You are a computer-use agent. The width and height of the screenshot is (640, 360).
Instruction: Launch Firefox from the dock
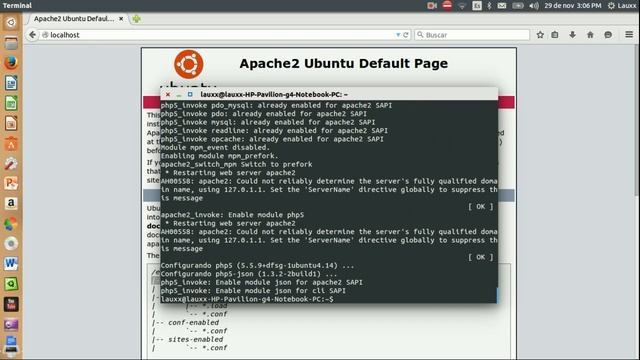tap(11, 63)
